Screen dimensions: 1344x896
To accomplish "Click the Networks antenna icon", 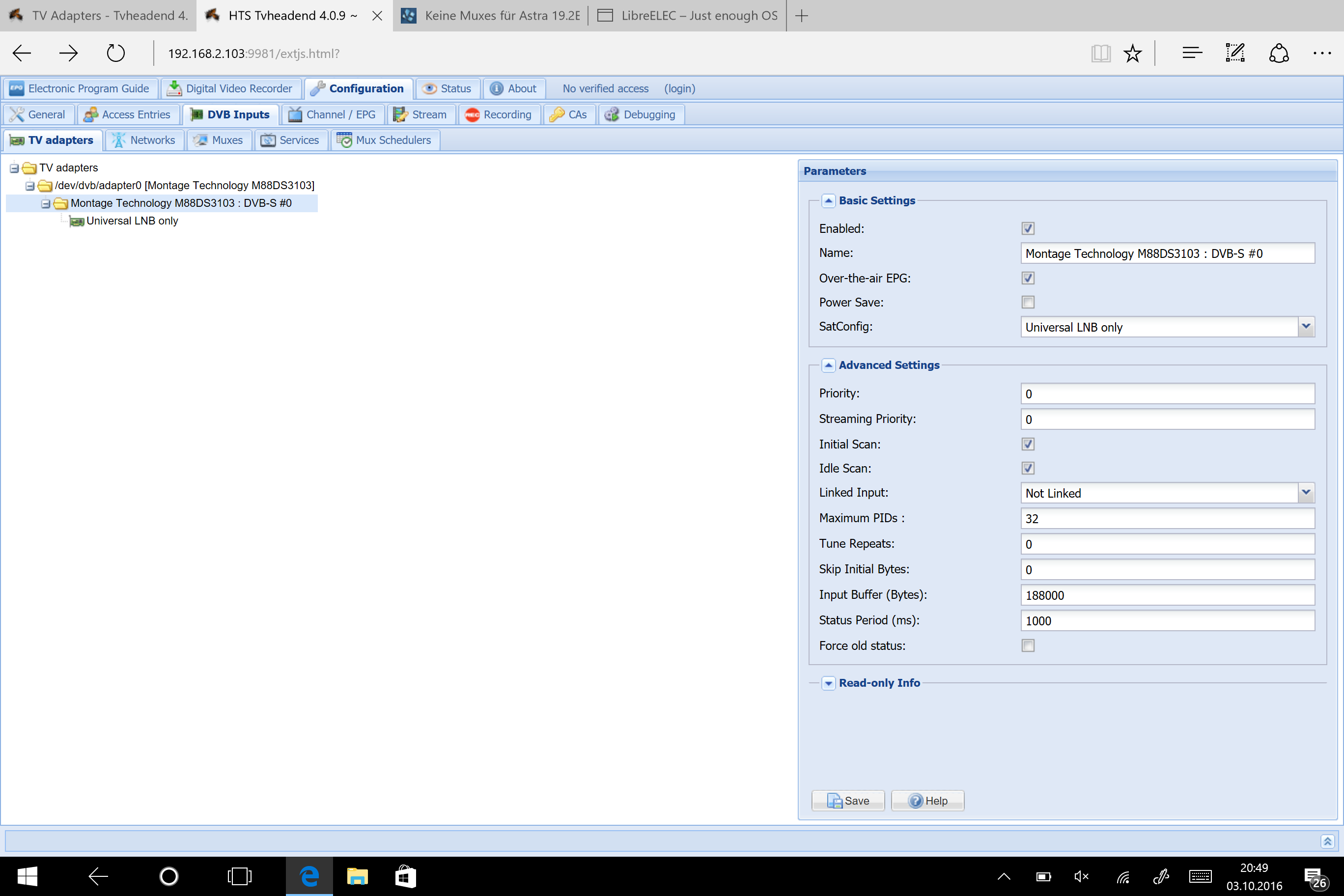I will tap(118, 140).
